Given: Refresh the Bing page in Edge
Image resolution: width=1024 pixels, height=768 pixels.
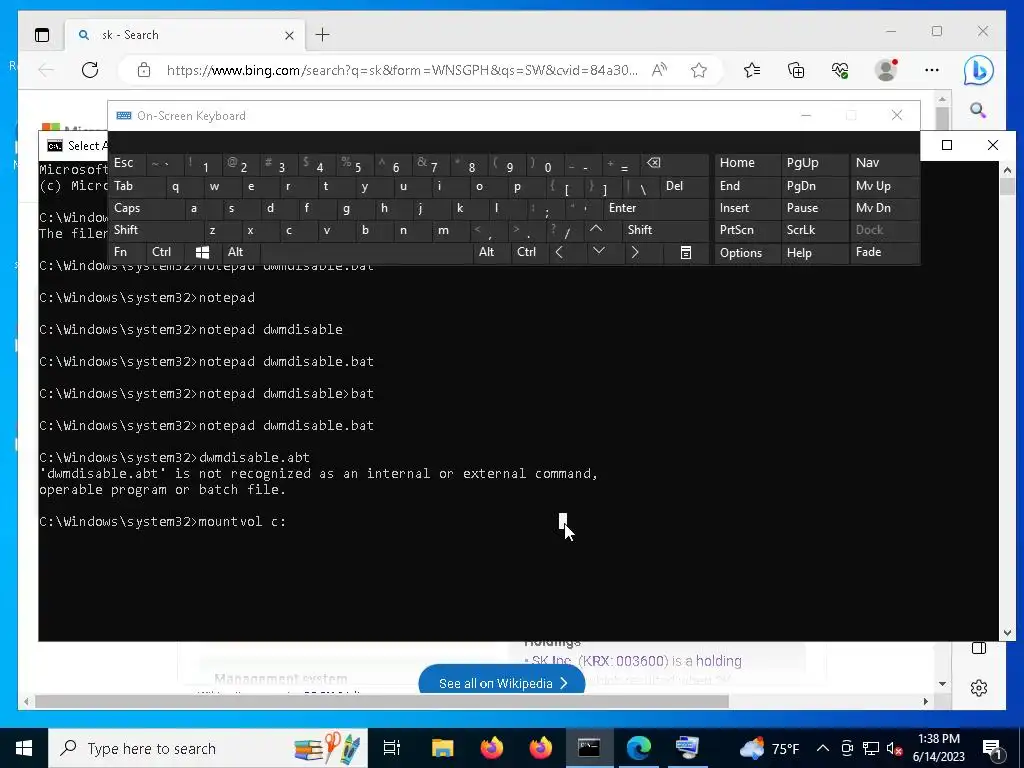Looking at the screenshot, I should point(90,70).
